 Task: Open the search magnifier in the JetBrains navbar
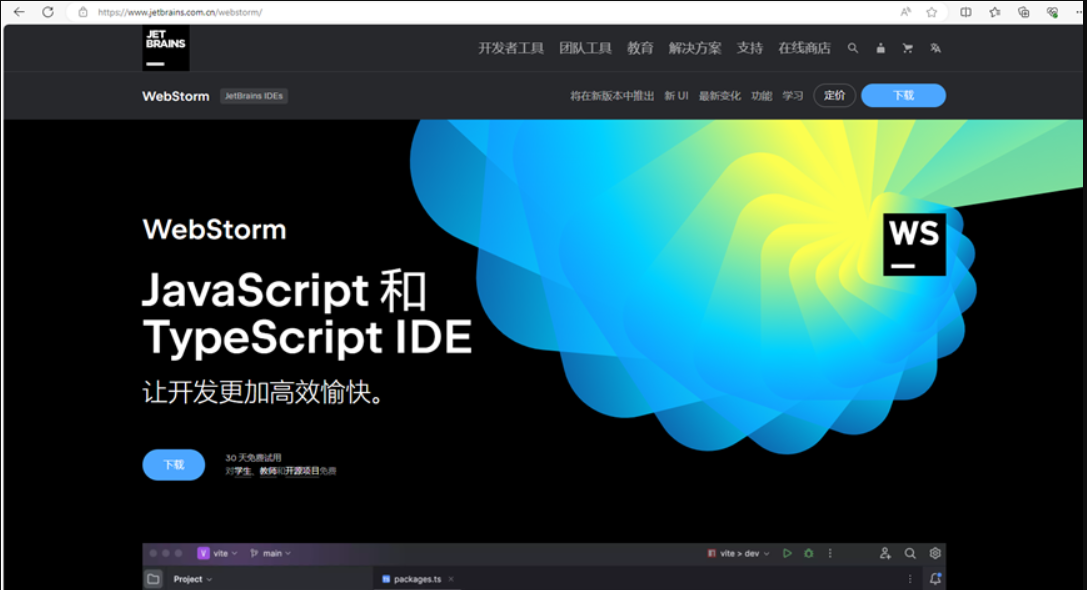click(853, 47)
